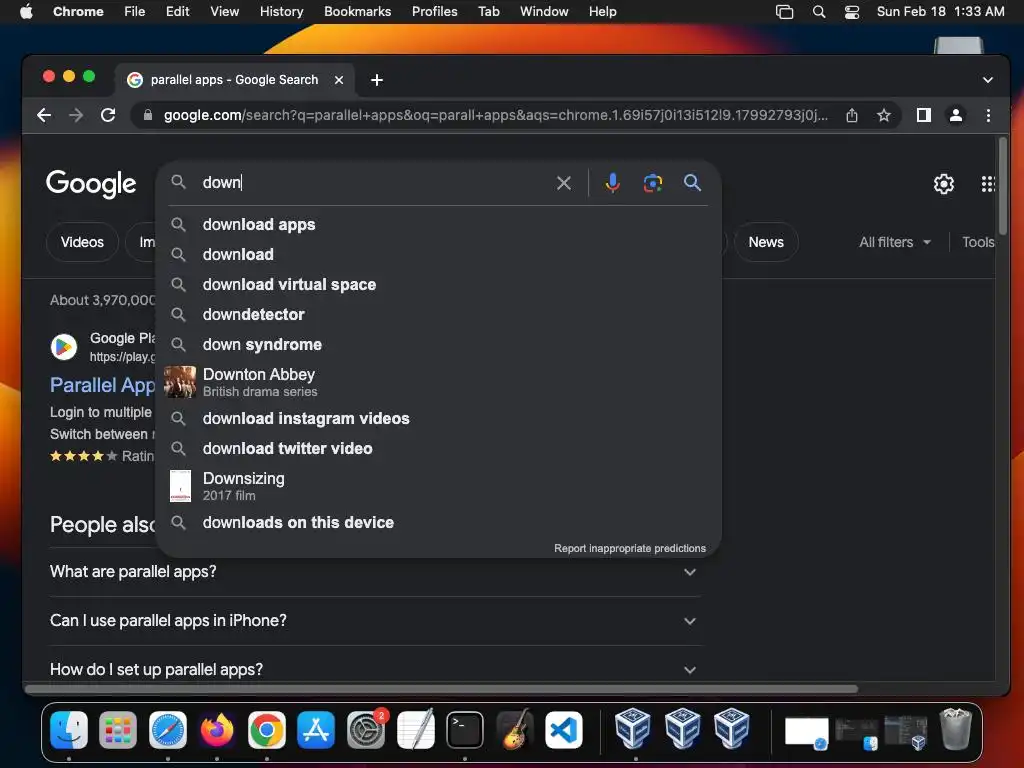Open Google quick settings gear
Screen dimensions: 1024x768
[x=944, y=184]
